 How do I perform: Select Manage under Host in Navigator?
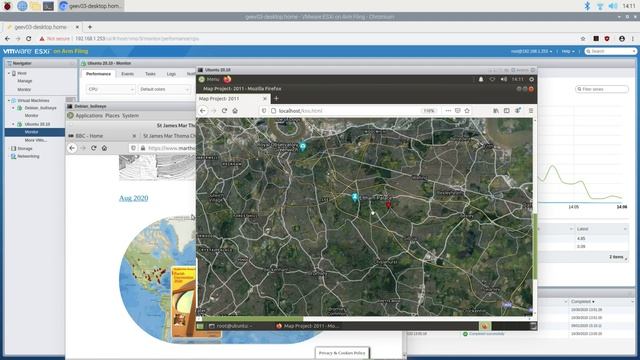click(24, 81)
